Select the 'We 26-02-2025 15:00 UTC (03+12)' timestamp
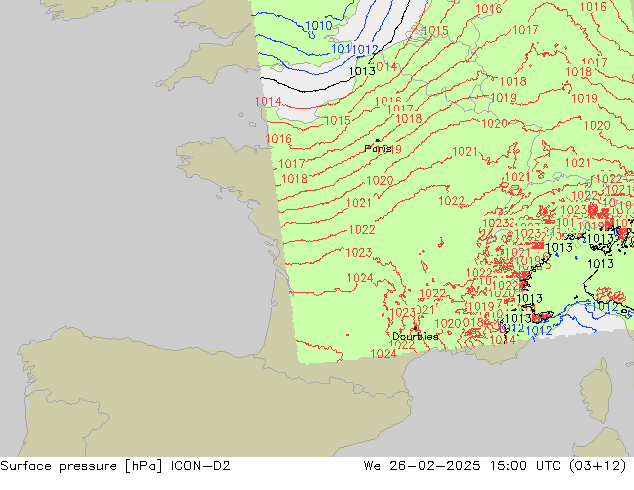This screenshot has width=634, height=490. [495, 466]
